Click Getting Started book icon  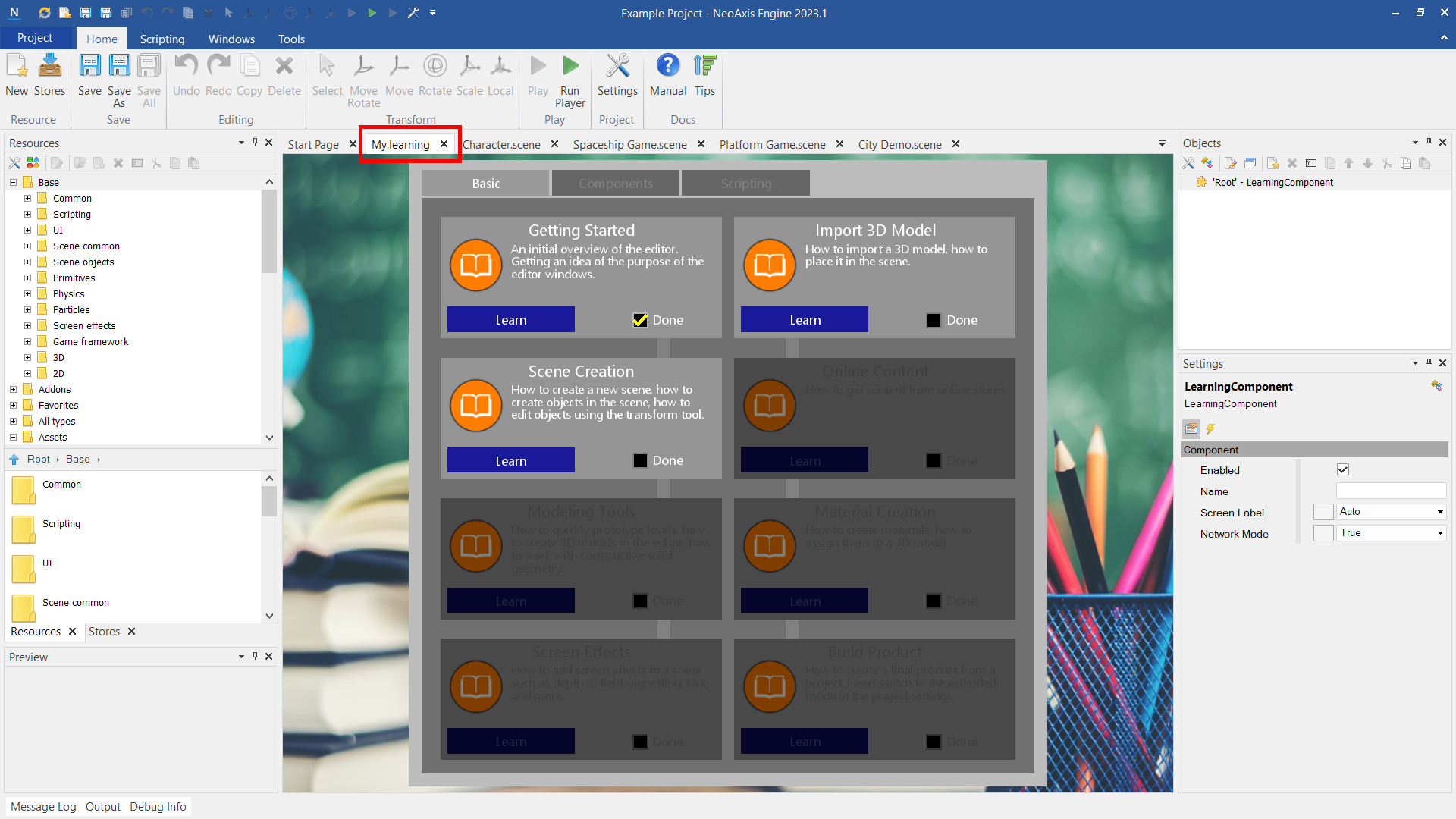pyautogui.click(x=476, y=265)
